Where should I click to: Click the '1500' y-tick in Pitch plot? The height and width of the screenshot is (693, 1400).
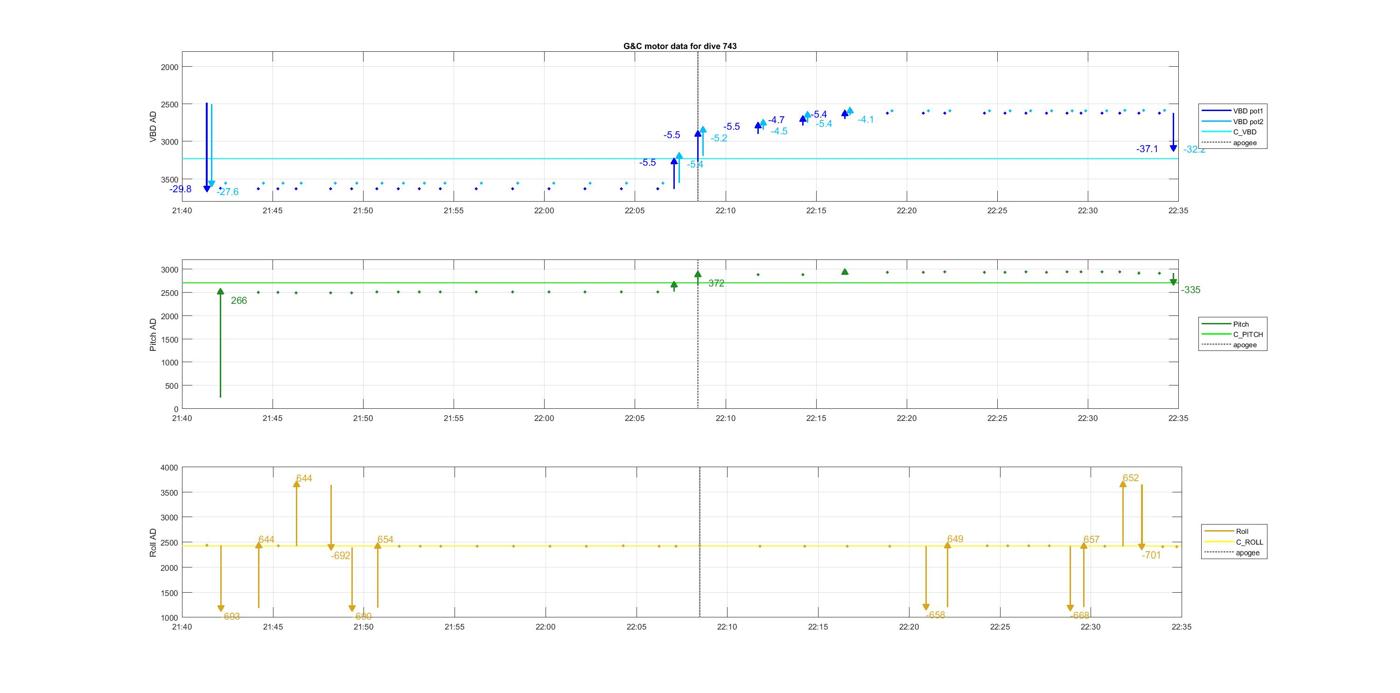[169, 340]
